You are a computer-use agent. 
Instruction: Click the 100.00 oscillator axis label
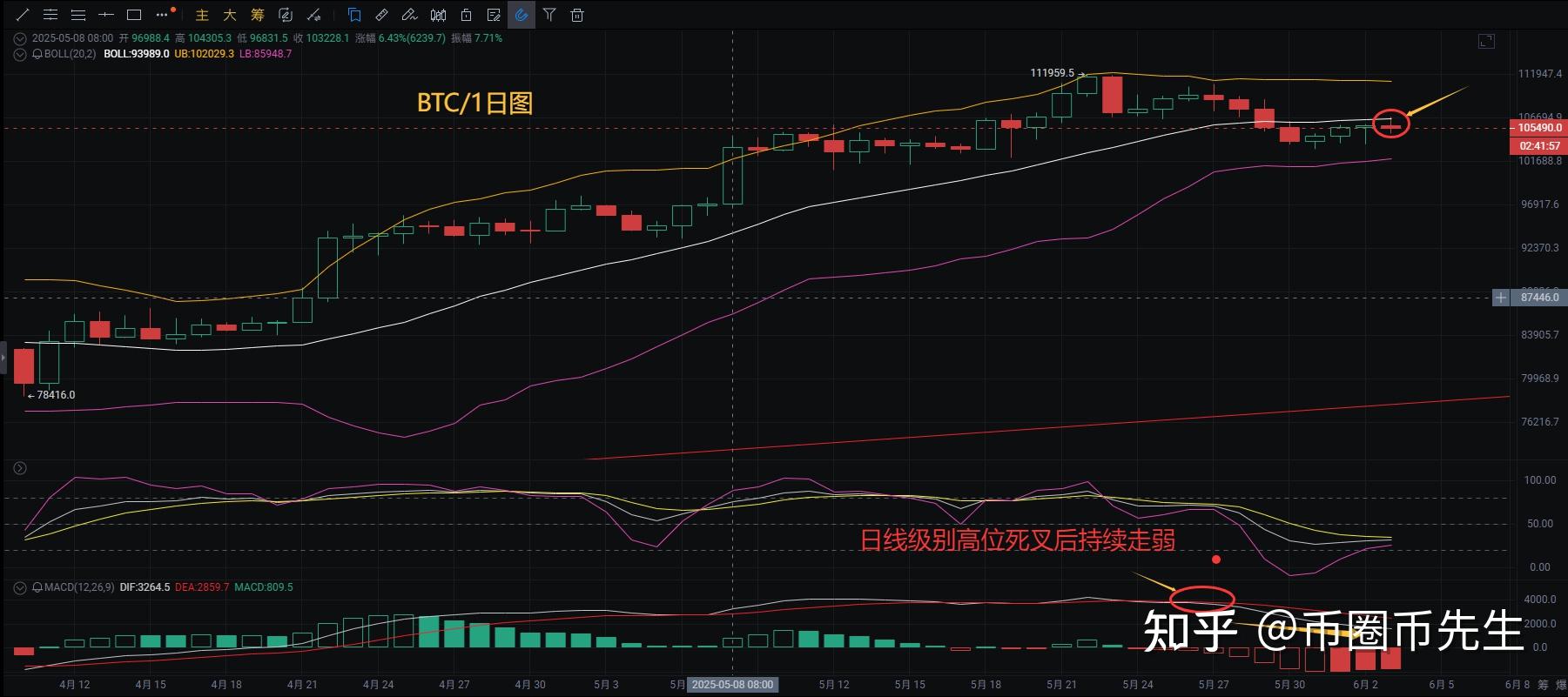[1539, 480]
